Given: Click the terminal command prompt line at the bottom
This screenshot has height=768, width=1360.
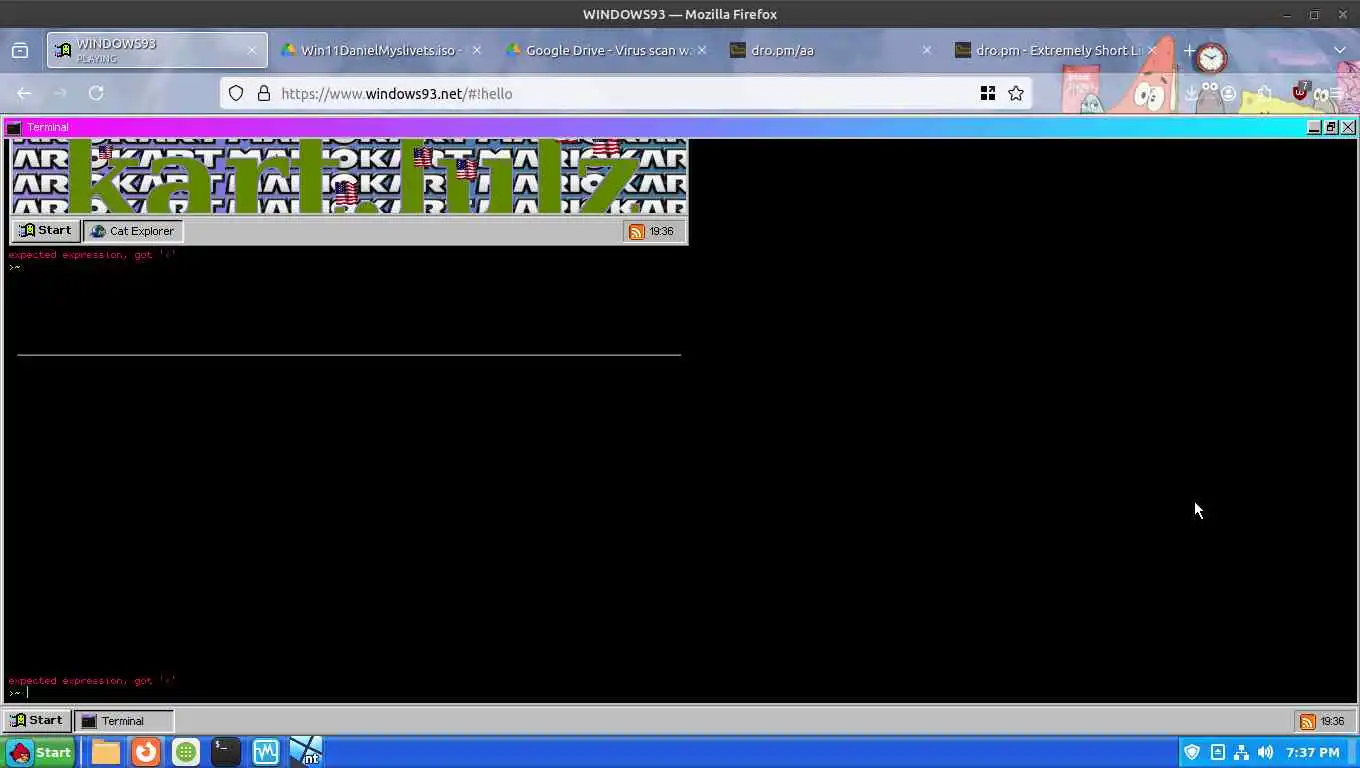Looking at the screenshot, I should pos(680,692).
